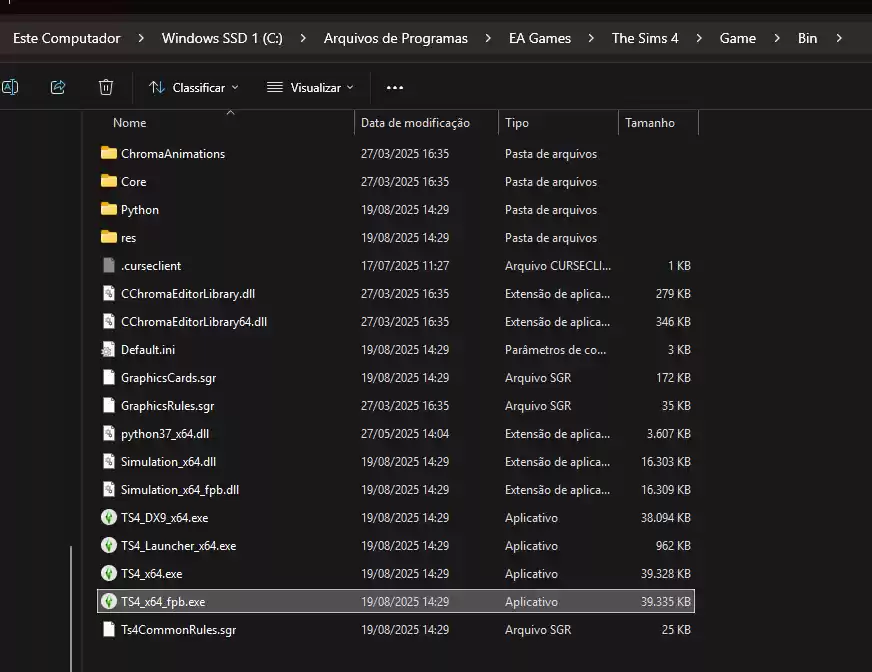The width and height of the screenshot is (872, 672).
Task: Expand the chevron after Bin in path
Action: tap(839, 38)
